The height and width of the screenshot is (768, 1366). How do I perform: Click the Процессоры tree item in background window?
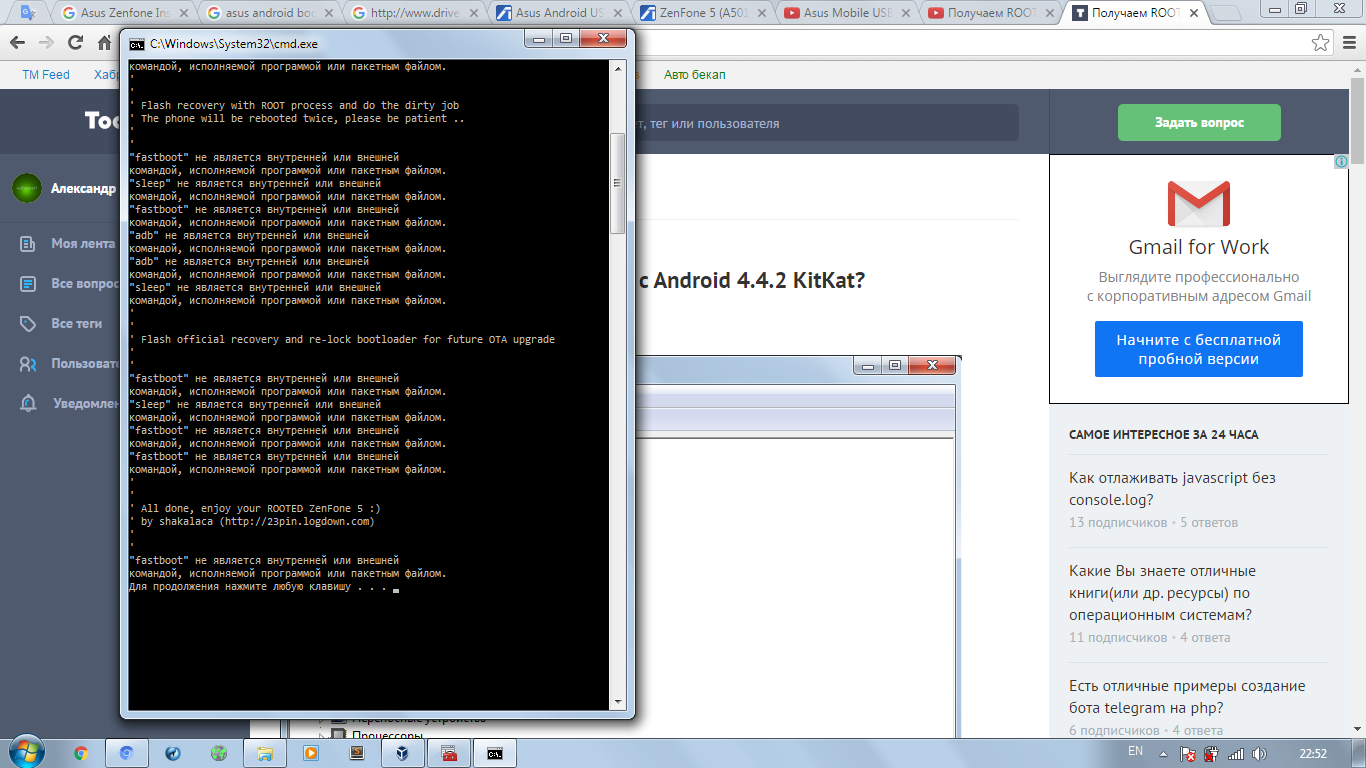pyautogui.click(x=385, y=736)
